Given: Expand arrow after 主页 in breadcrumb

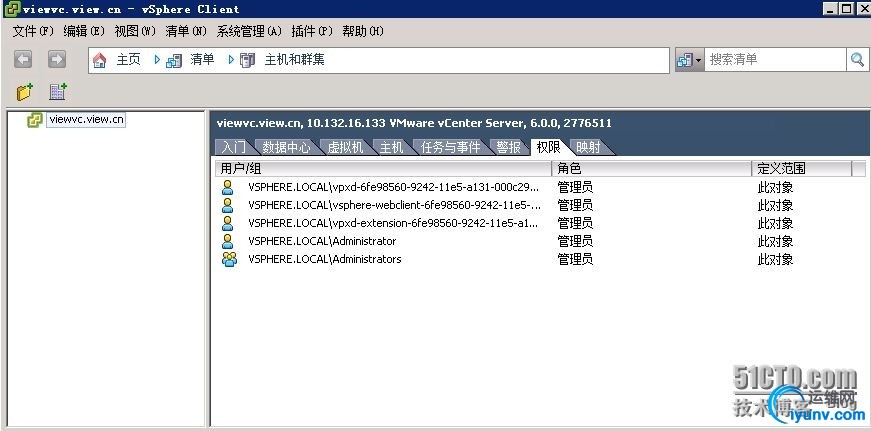Looking at the screenshot, I should click(x=157, y=59).
